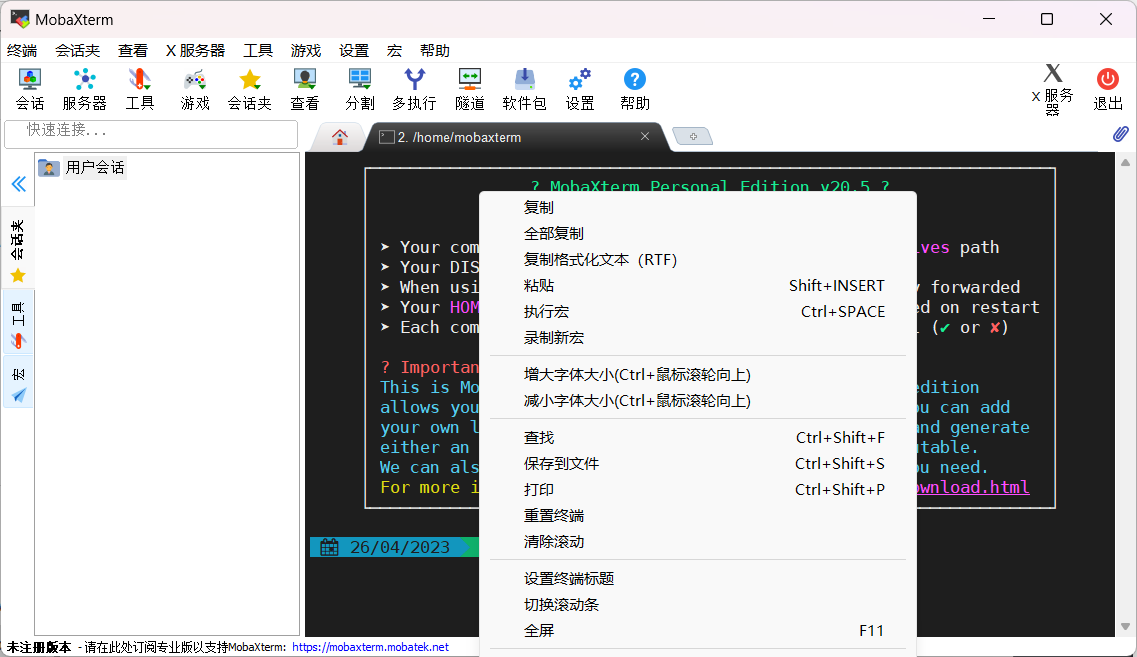The image size is (1137, 657).
Task: Select 执行宏 in the context menu
Action: [698, 312]
